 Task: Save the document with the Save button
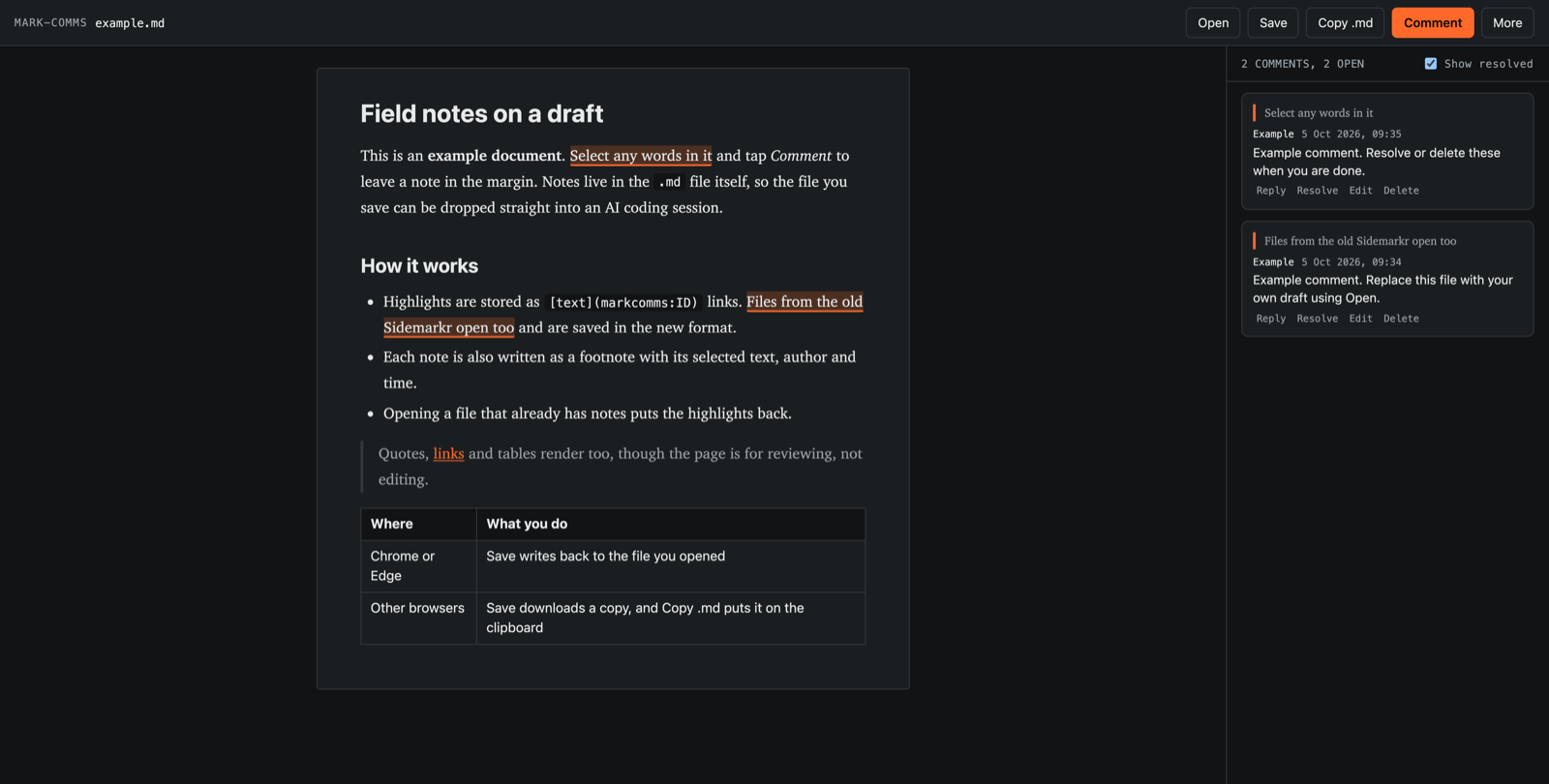pyautogui.click(x=1273, y=23)
